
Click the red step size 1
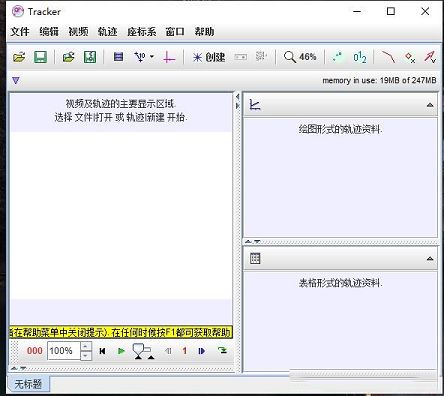[x=185, y=351]
